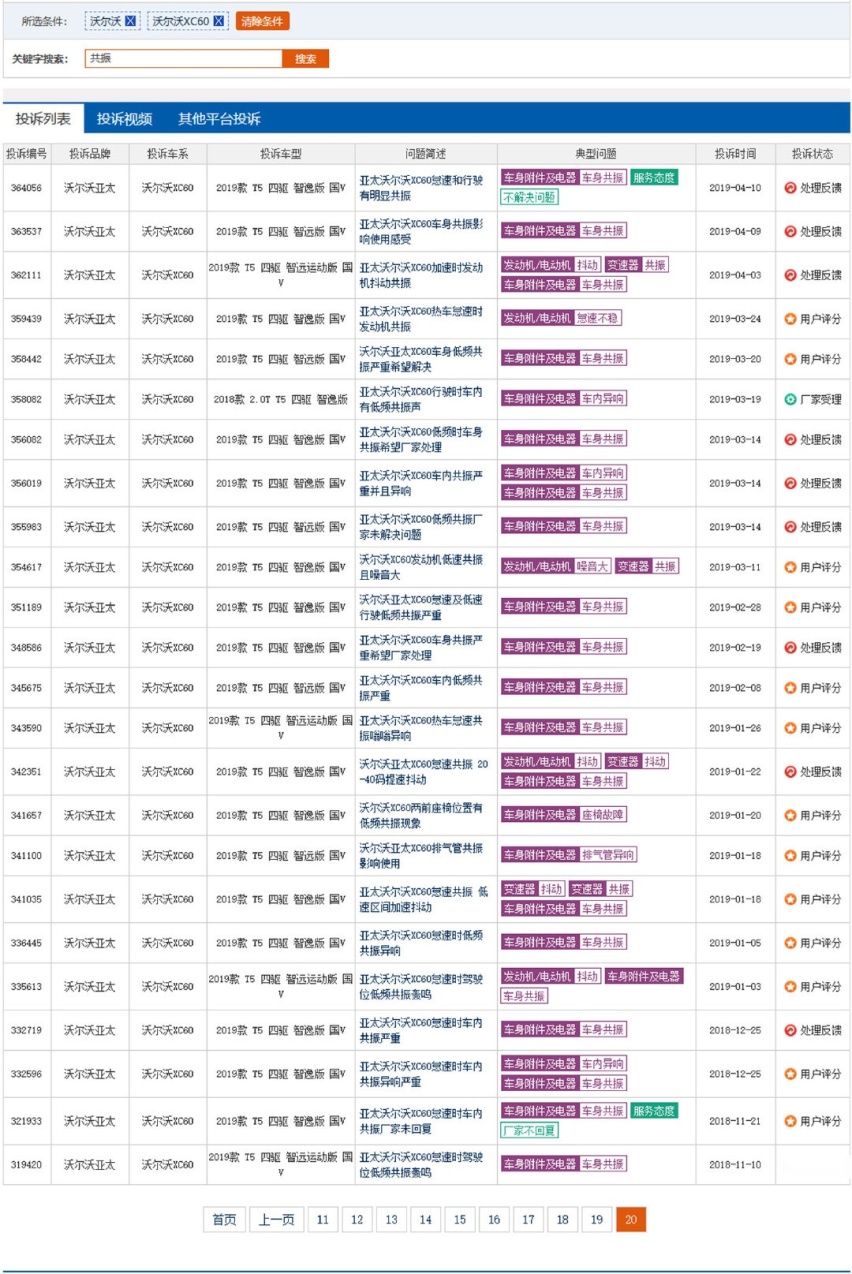The image size is (852, 1274).
Task: Click the red status icon in row 362111
Action: point(790,275)
